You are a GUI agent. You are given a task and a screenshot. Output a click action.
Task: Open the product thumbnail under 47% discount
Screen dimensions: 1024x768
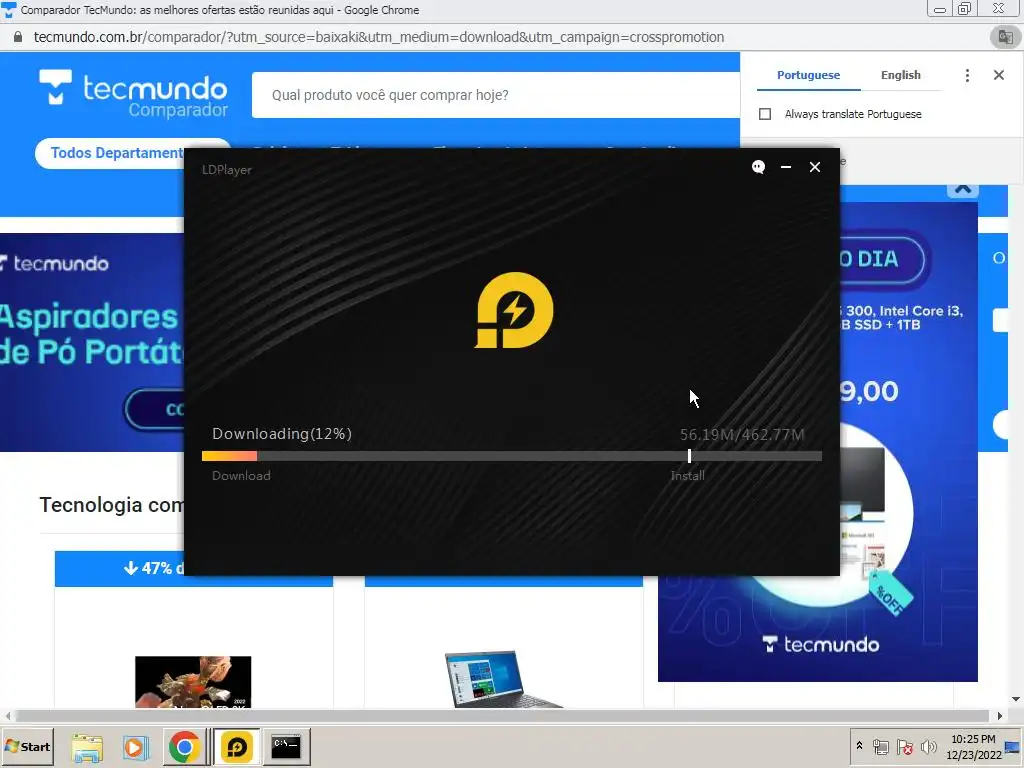[193, 682]
